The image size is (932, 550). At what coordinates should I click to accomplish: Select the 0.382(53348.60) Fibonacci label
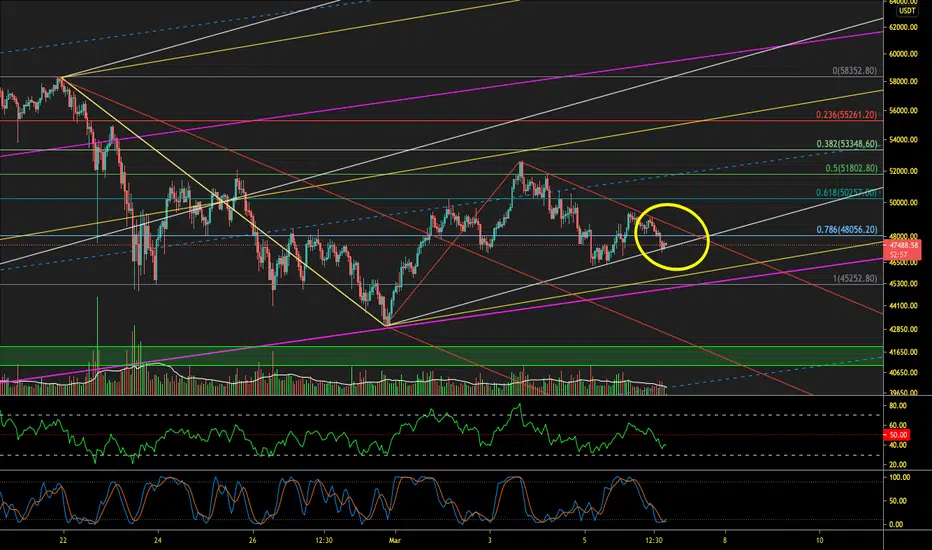[x=846, y=144]
